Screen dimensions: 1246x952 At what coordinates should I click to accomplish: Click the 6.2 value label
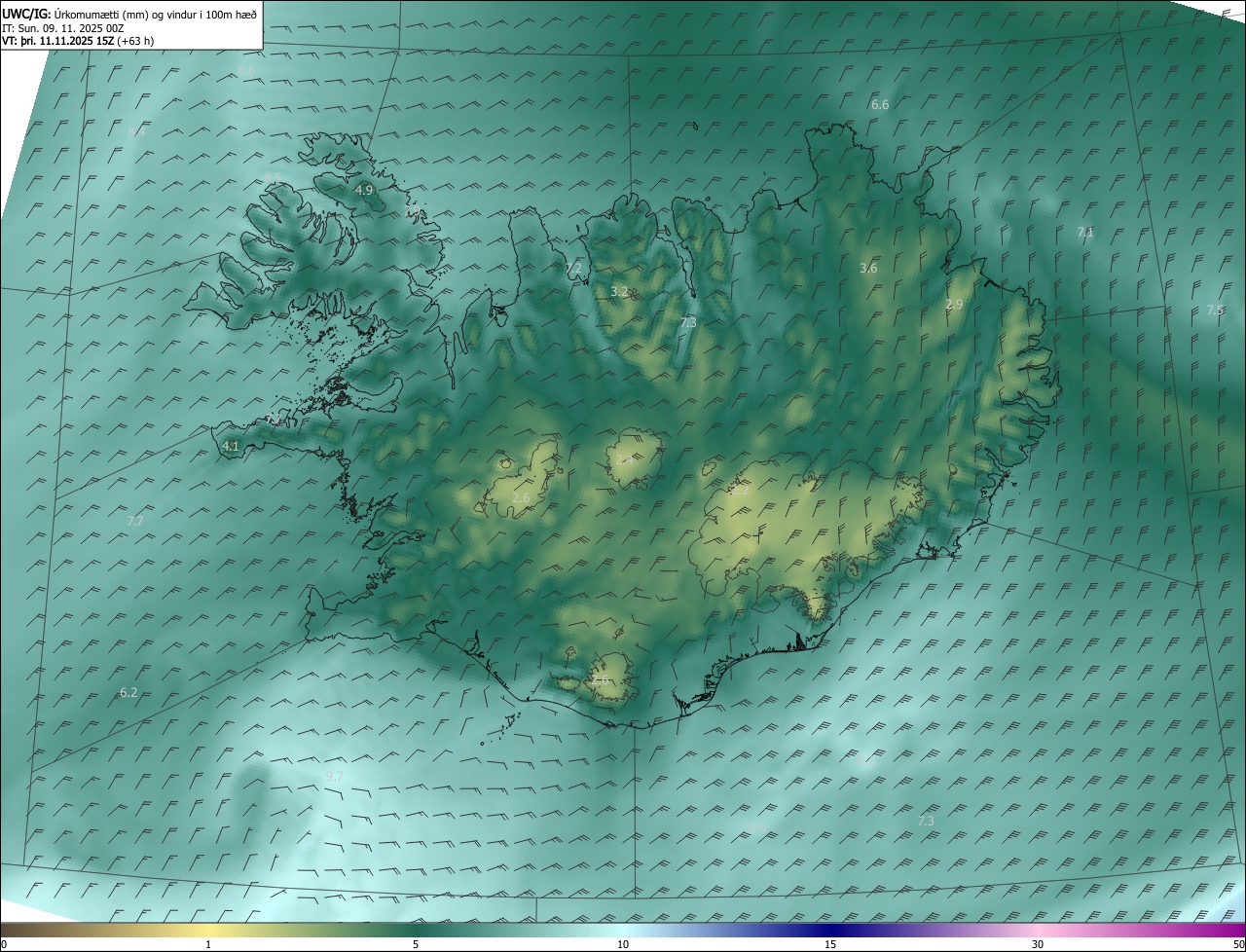128,692
